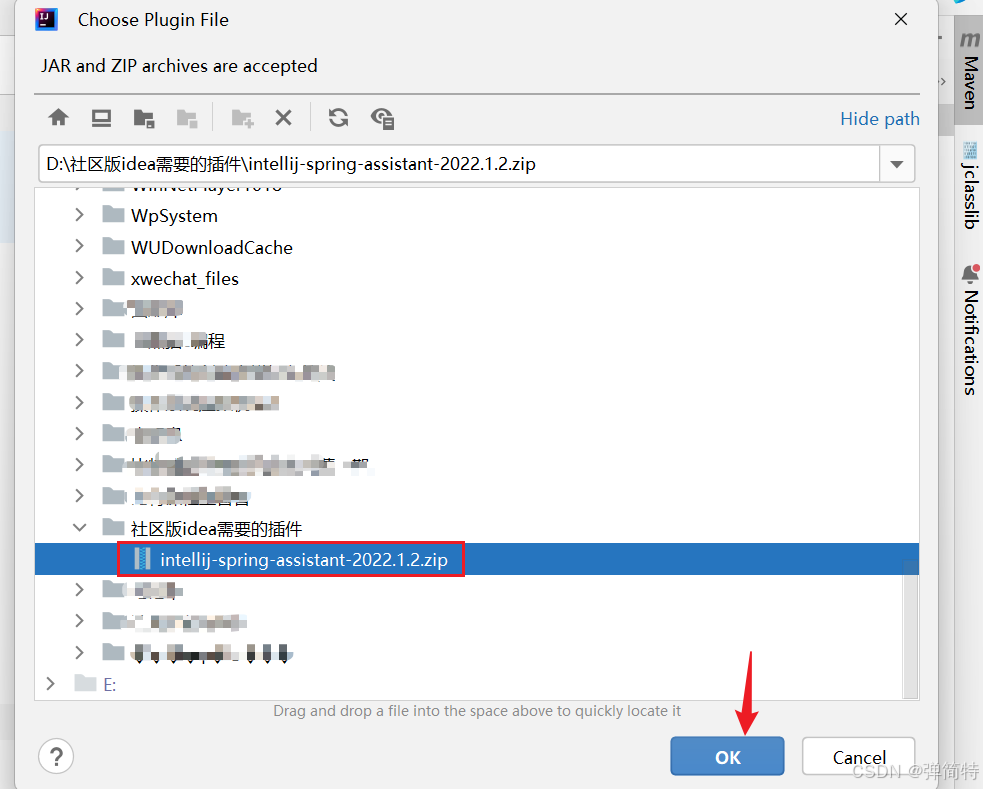The image size is (983, 789).
Task: Create new folder toolbar icon
Action: [242, 118]
